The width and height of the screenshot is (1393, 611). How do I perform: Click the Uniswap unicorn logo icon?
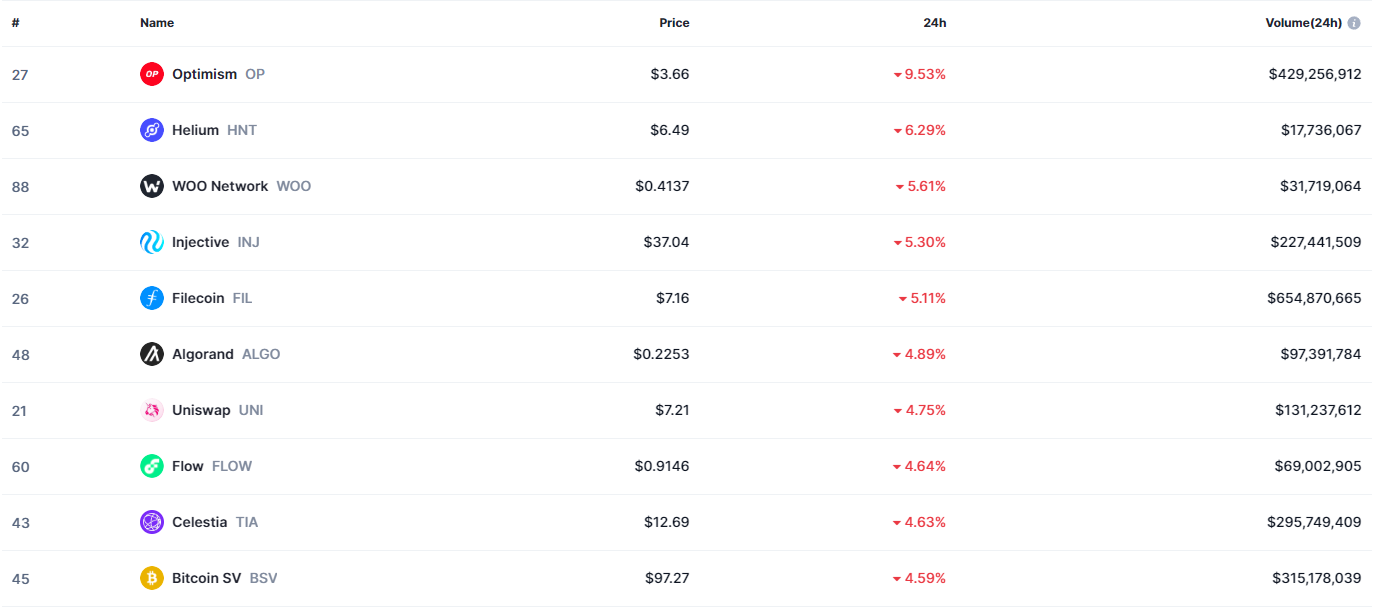tap(151, 410)
